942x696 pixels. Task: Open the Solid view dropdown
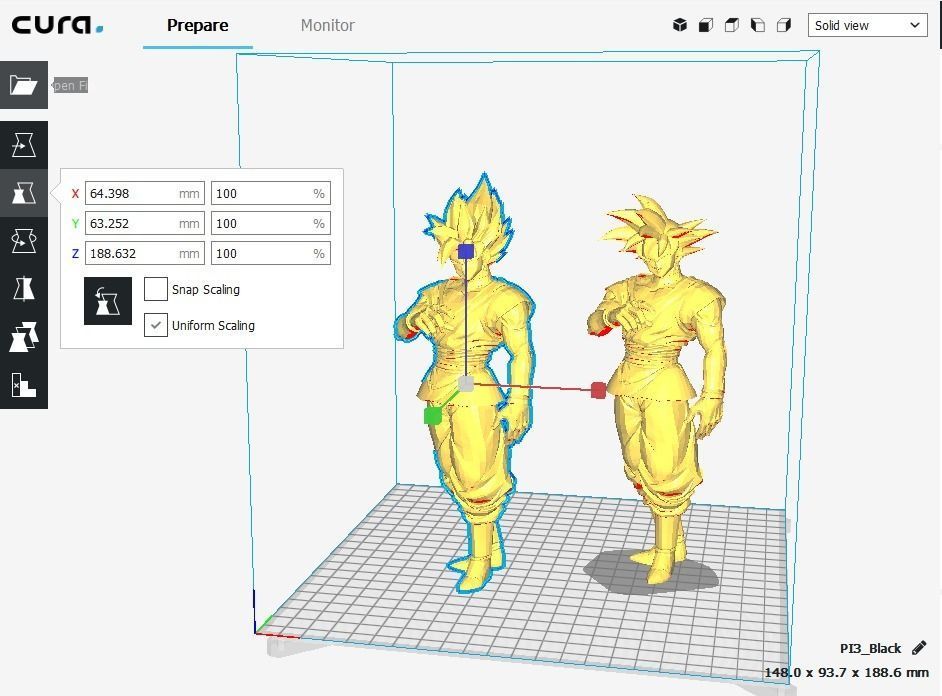coord(868,25)
